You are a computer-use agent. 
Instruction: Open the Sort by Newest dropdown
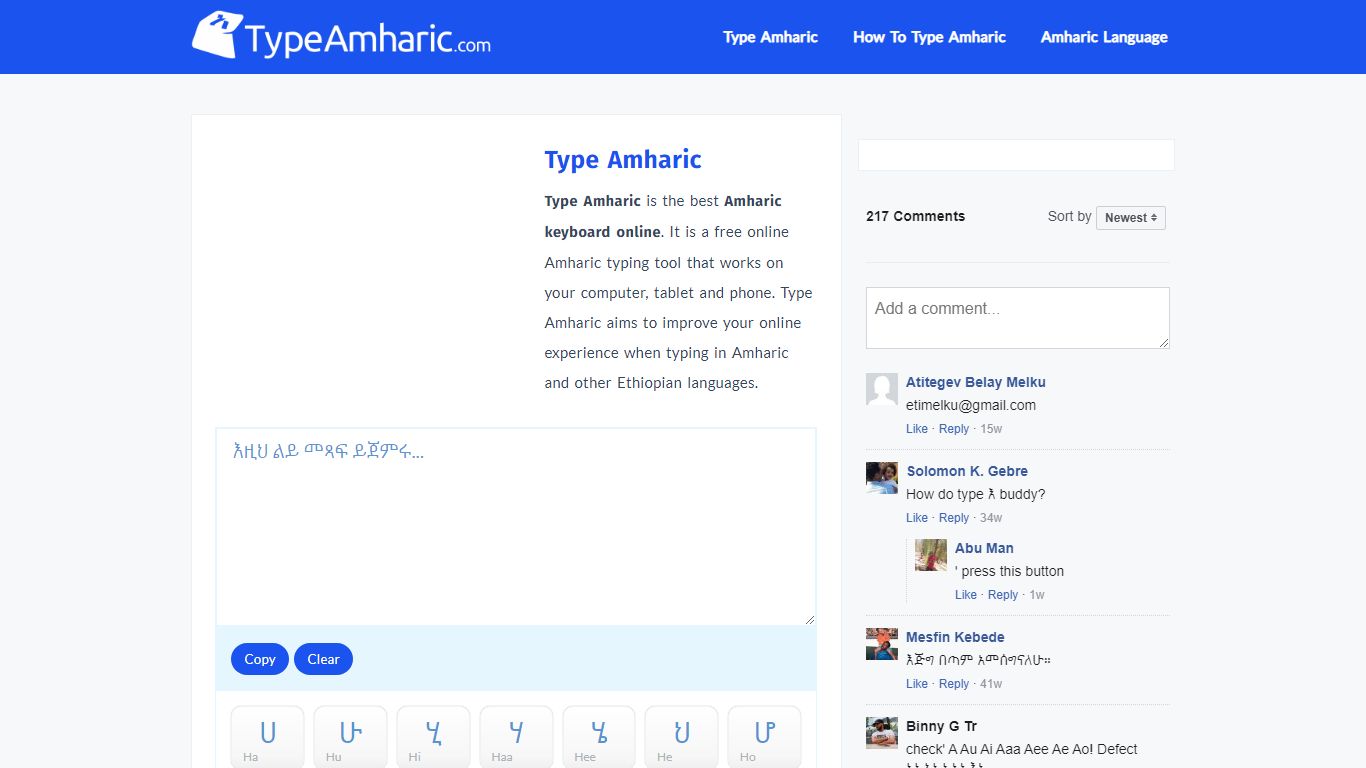pos(1131,217)
